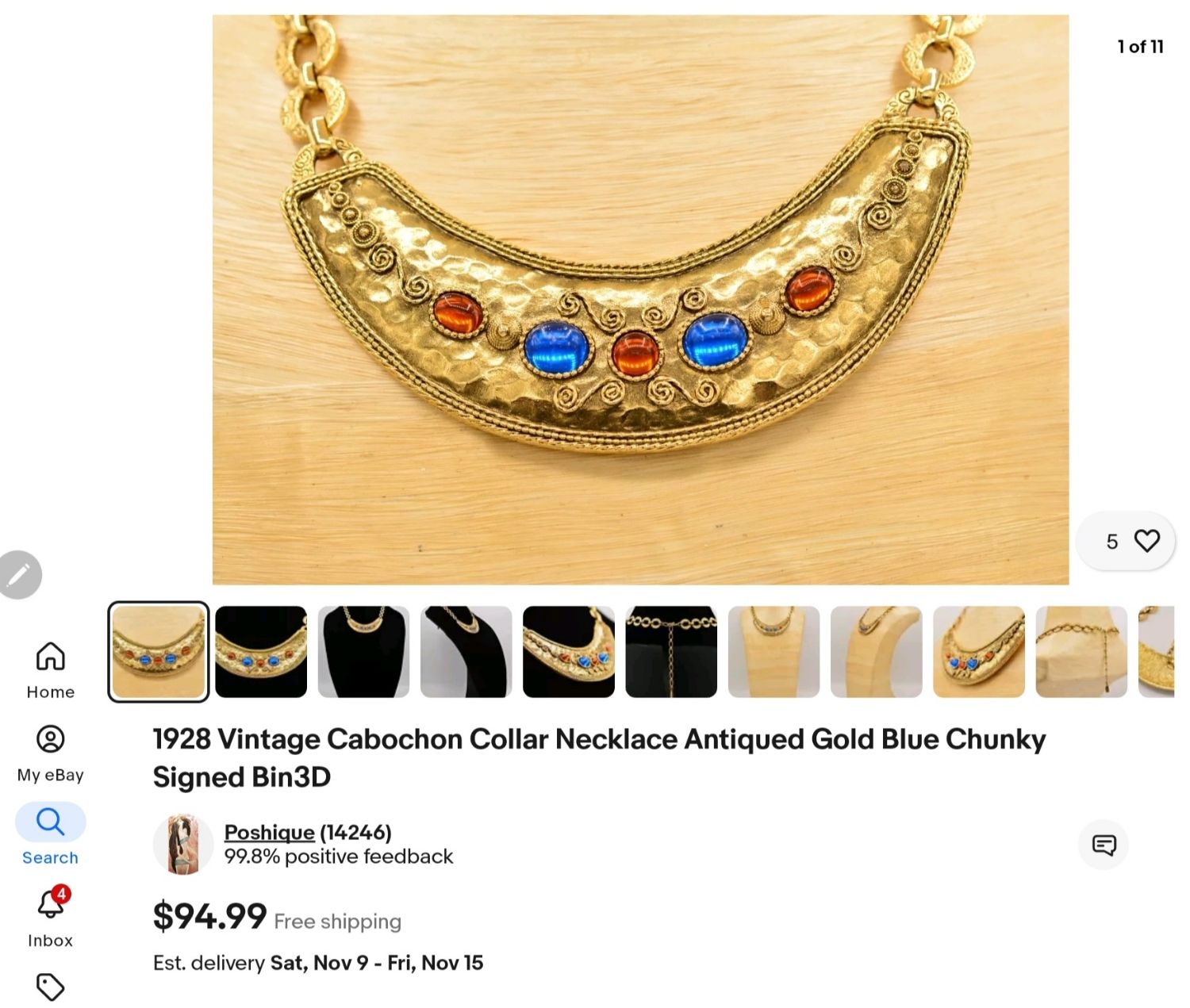This screenshot has width=1190, height=1008.
Task: Select sixth thumbnail showing chain clasp
Action: [671, 652]
